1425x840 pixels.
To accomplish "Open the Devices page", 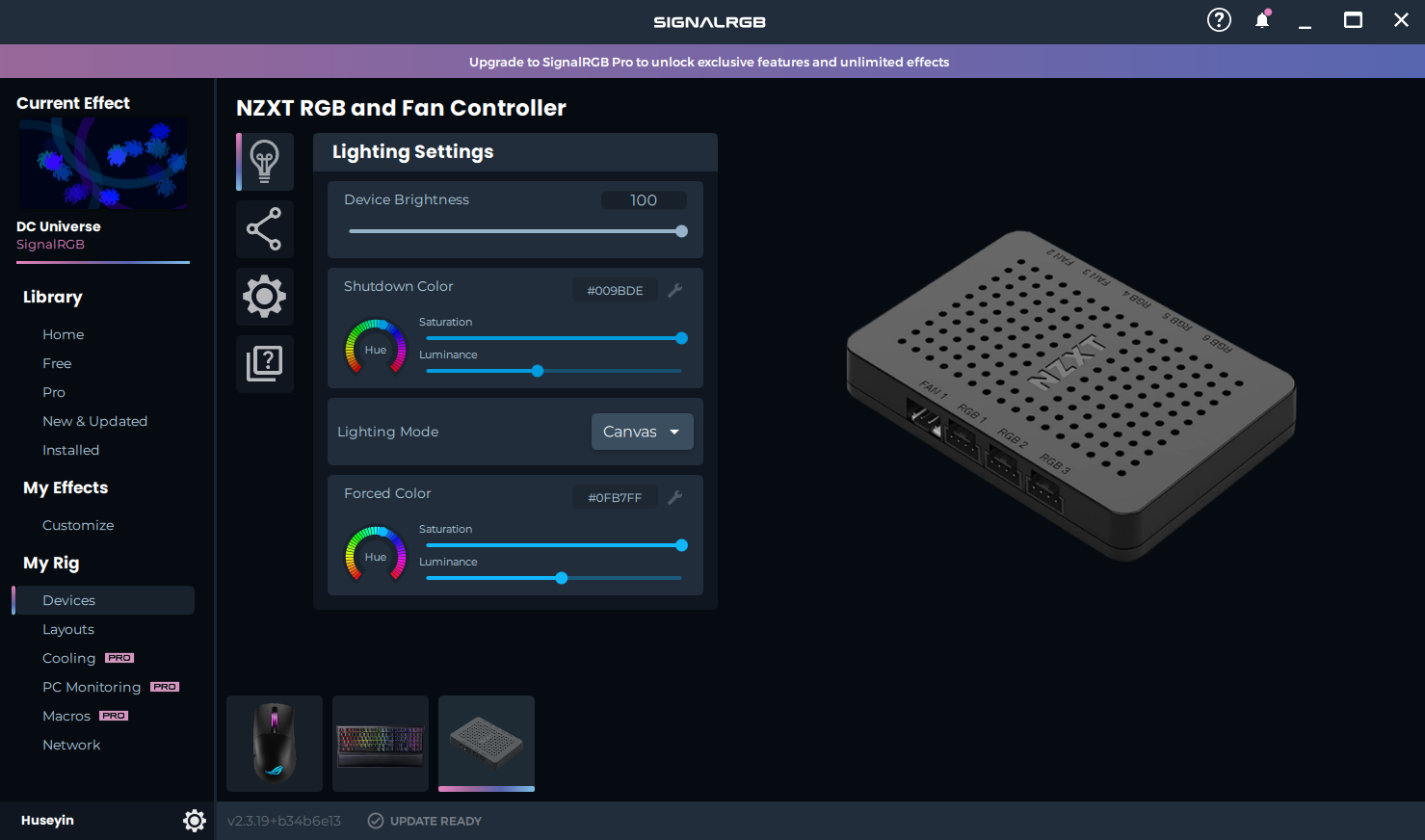I will (103, 600).
